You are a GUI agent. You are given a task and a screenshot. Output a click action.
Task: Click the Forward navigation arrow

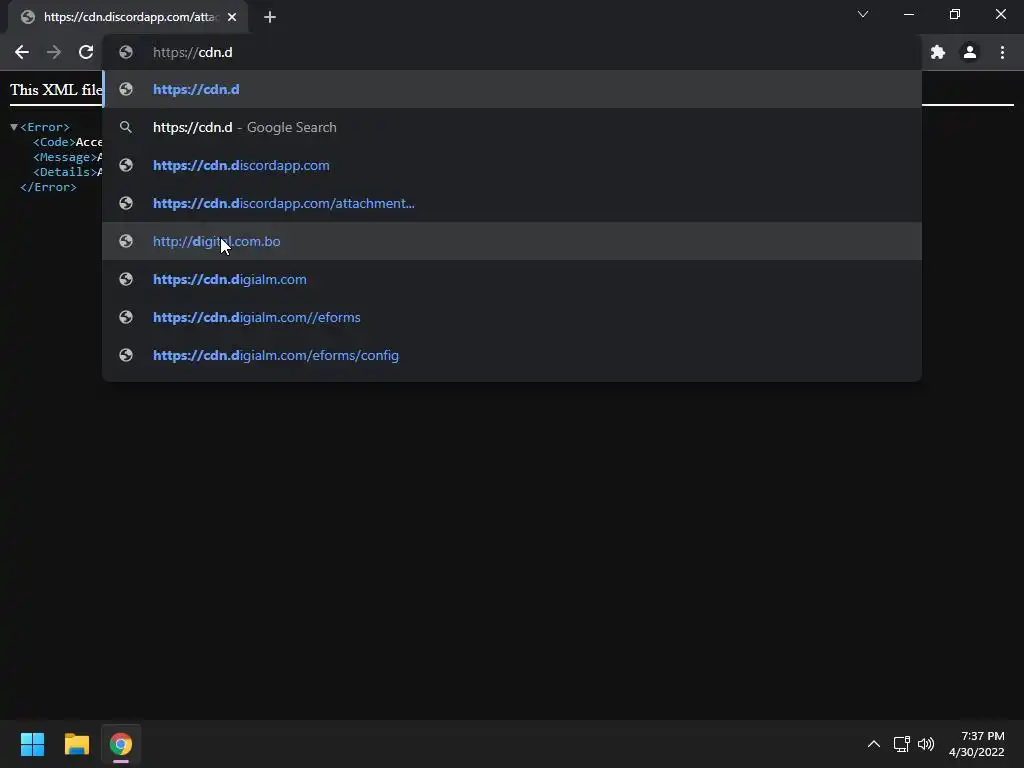54,52
